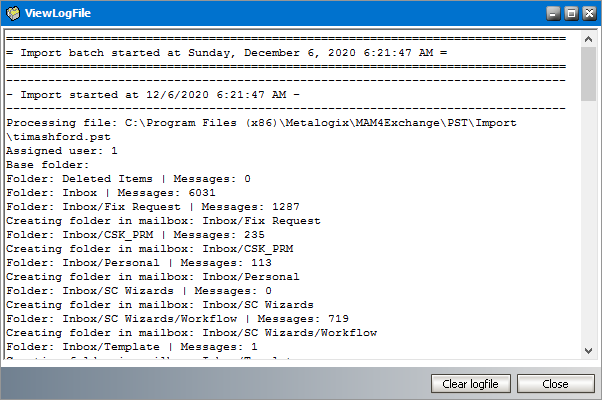Click the empty scrollbar track below the thumb

click(x=588, y=220)
